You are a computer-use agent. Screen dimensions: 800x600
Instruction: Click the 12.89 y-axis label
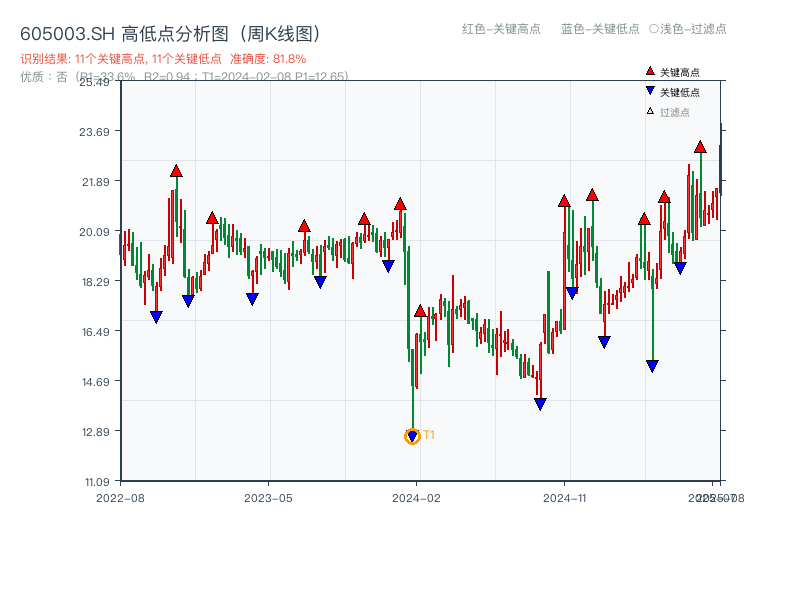coord(95,432)
